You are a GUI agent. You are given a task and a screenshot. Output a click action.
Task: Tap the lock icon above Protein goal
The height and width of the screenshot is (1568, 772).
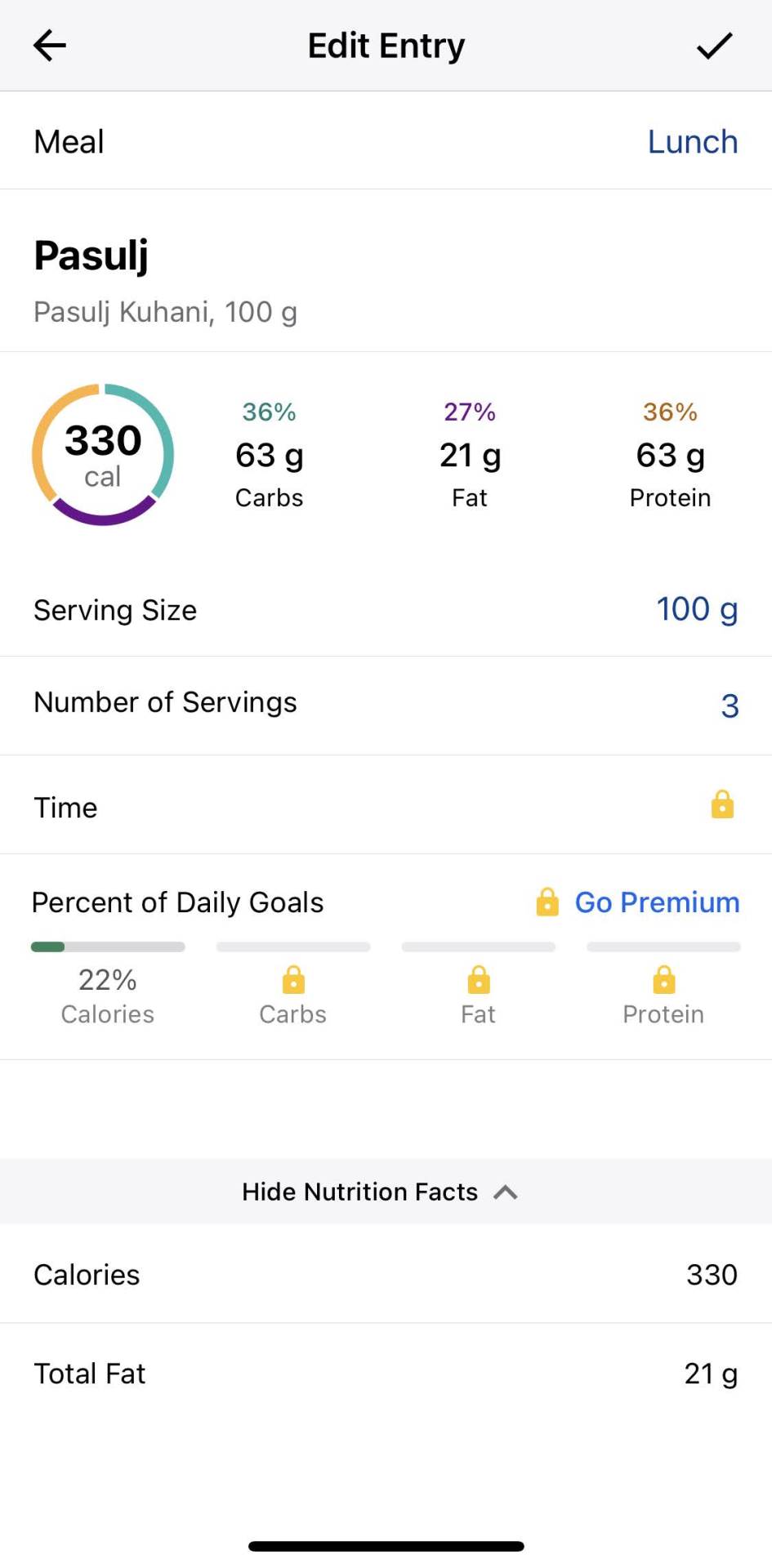[663, 979]
